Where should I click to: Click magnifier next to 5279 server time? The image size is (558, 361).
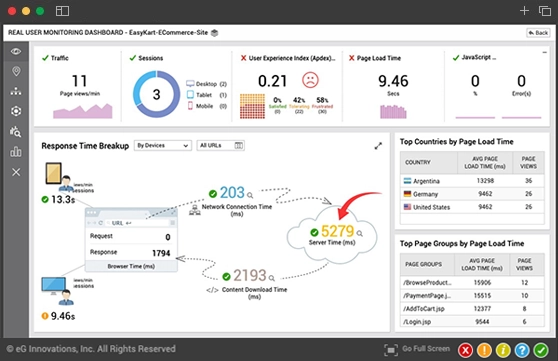pyautogui.click(x=360, y=234)
